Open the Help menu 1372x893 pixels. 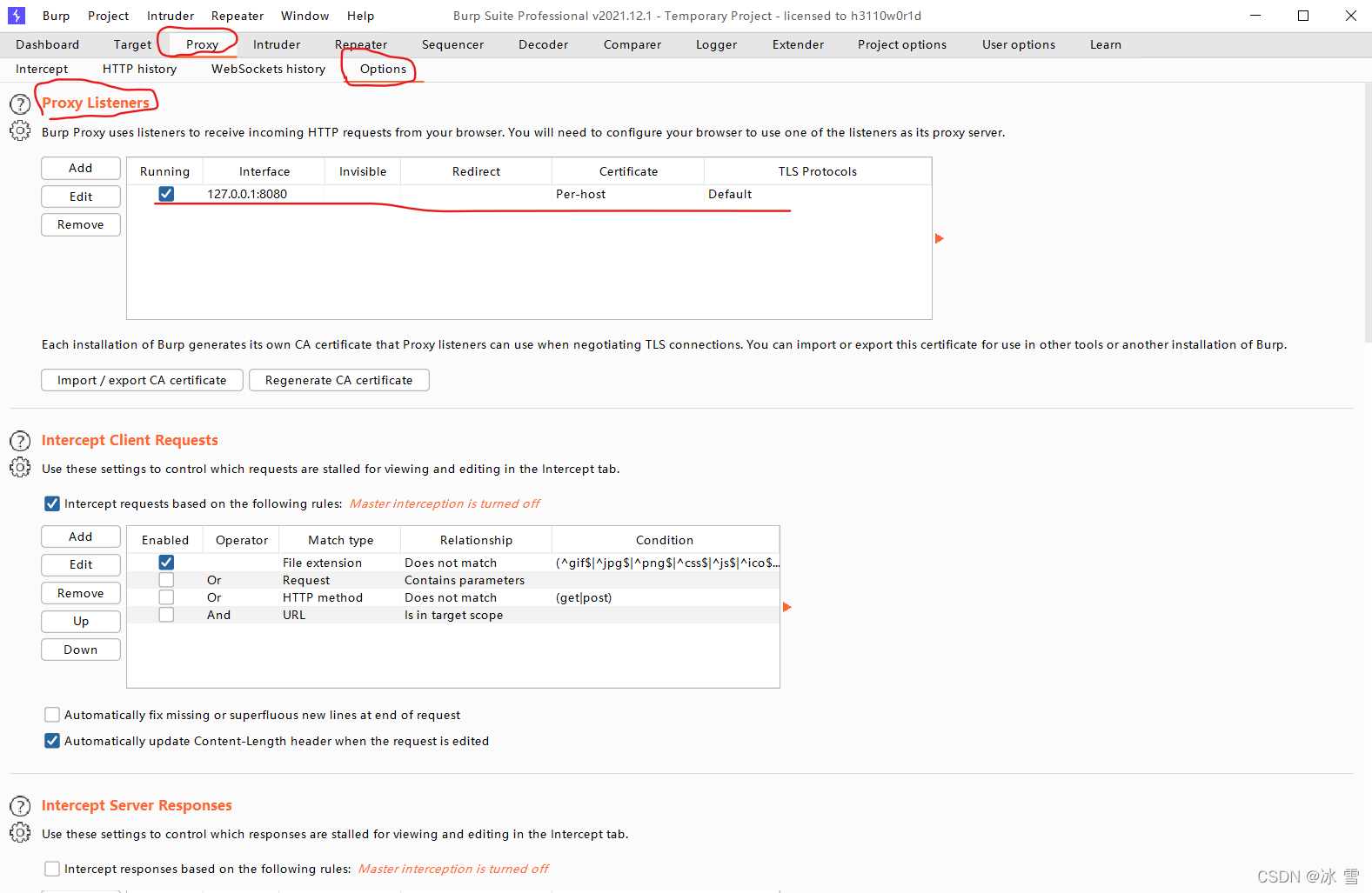point(360,16)
